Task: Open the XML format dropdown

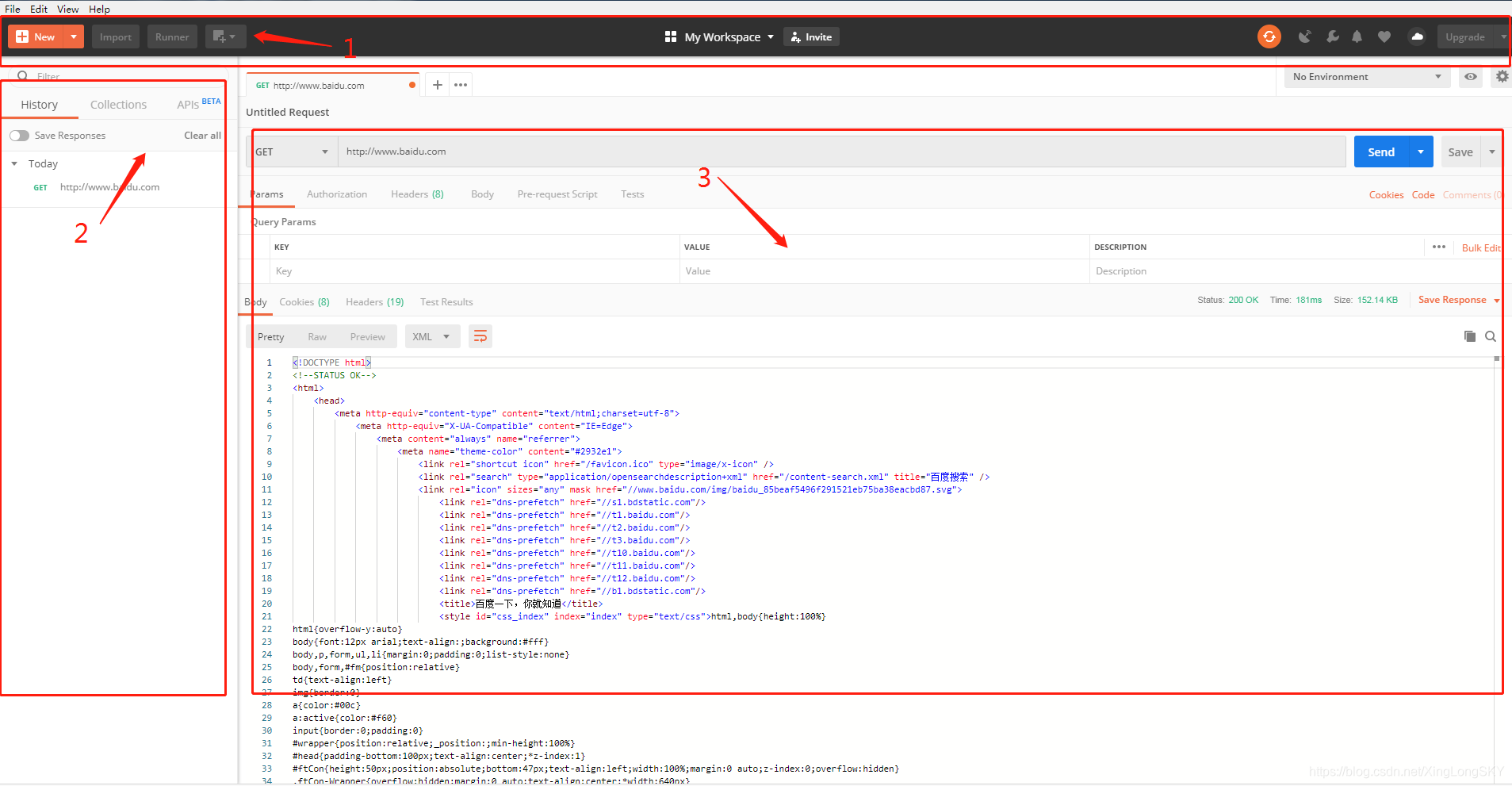Action: pyautogui.click(x=432, y=337)
